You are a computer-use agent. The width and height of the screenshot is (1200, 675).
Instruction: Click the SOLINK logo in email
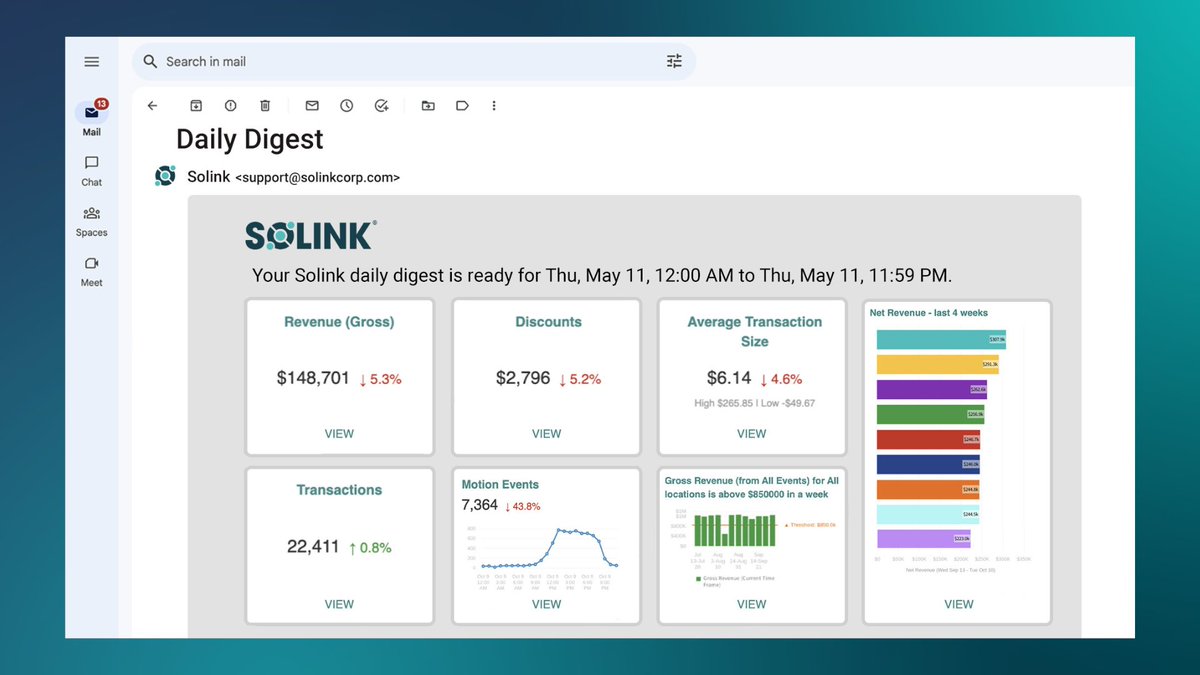[x=311, y=235]
